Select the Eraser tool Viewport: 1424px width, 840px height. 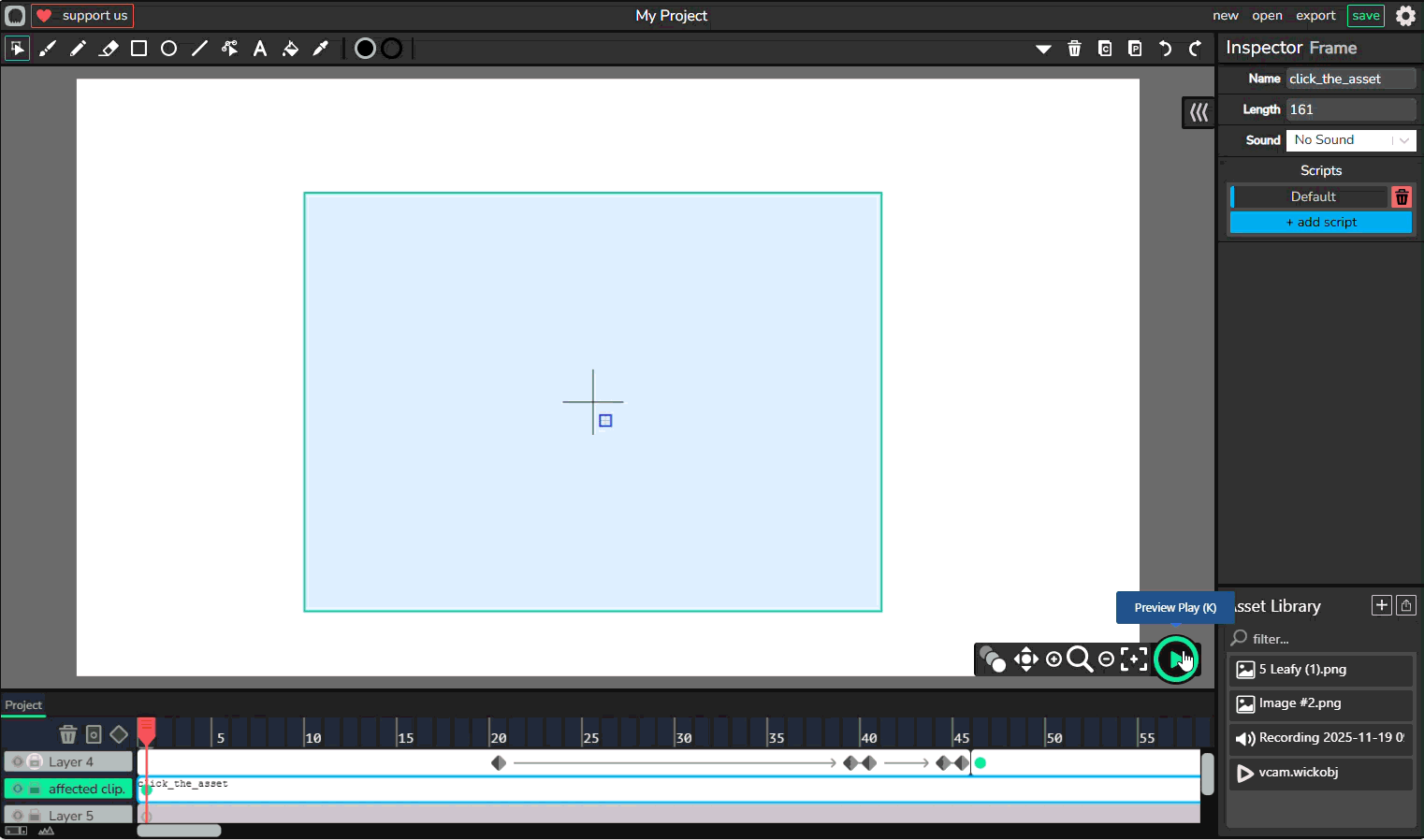point(109,49)
